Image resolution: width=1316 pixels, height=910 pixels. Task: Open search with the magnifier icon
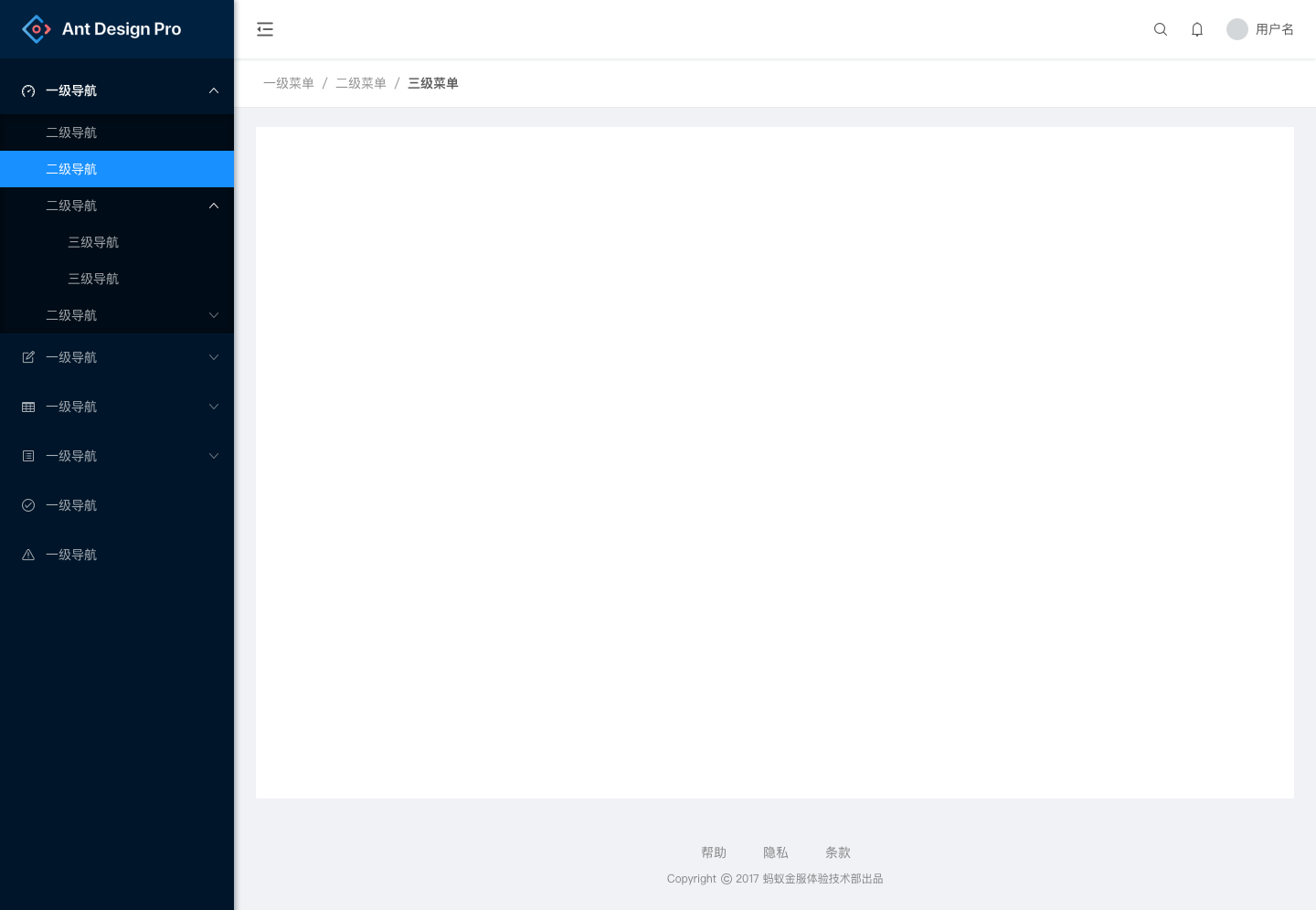pyautogui.click(x=1161, y=29)
